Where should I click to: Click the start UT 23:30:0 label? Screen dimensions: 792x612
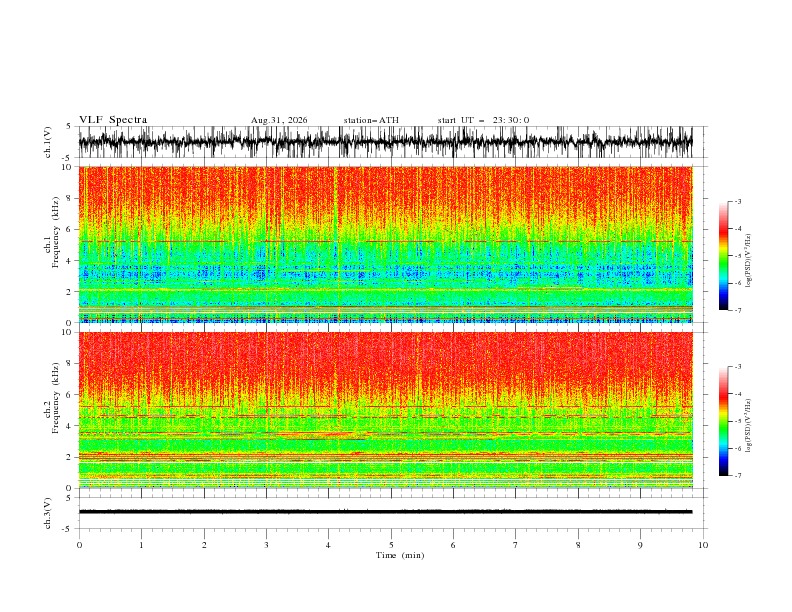(x=483, y=120)
